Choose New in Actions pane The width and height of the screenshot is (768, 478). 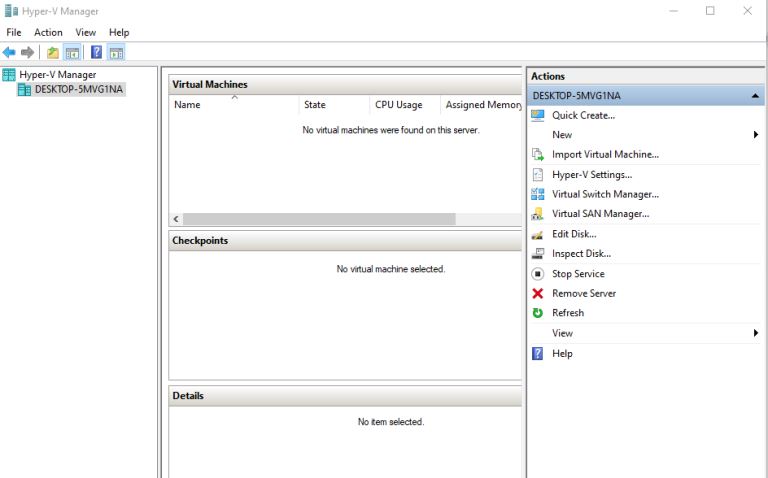point(562,135)
